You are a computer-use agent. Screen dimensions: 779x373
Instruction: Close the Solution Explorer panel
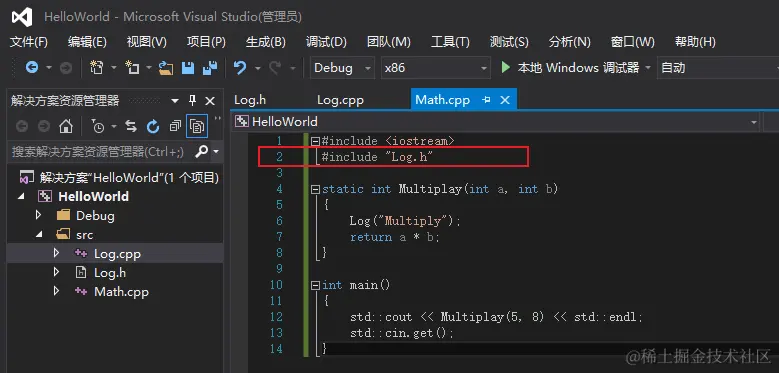210,101
